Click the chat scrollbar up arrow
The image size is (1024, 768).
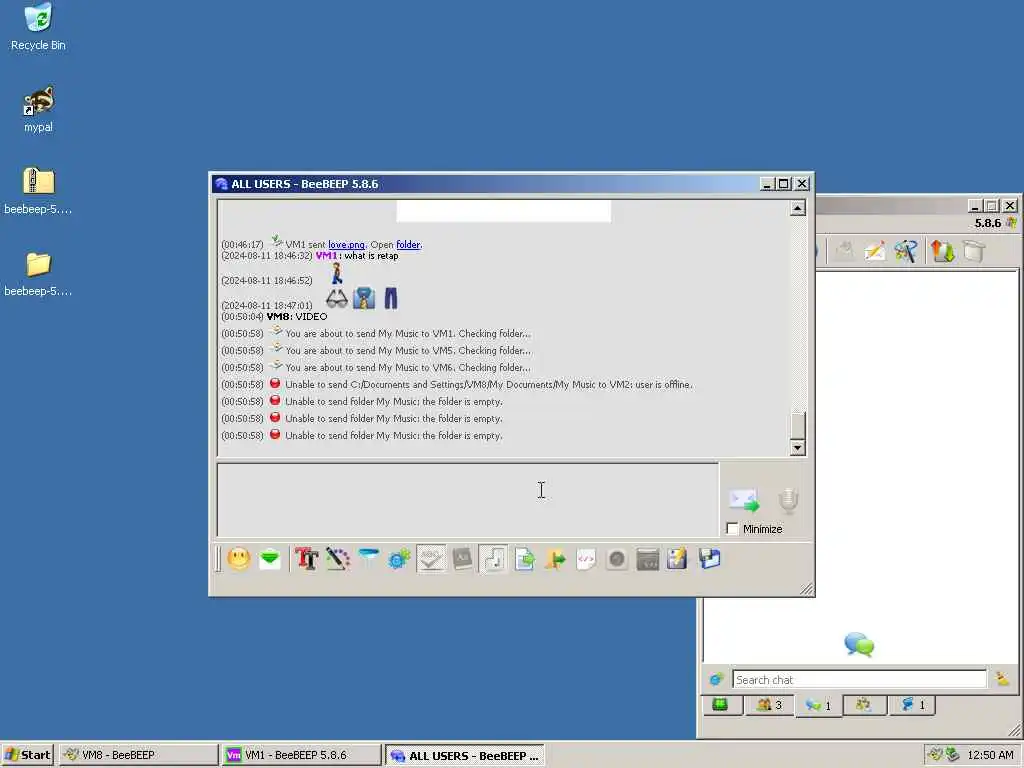point(797,208)
